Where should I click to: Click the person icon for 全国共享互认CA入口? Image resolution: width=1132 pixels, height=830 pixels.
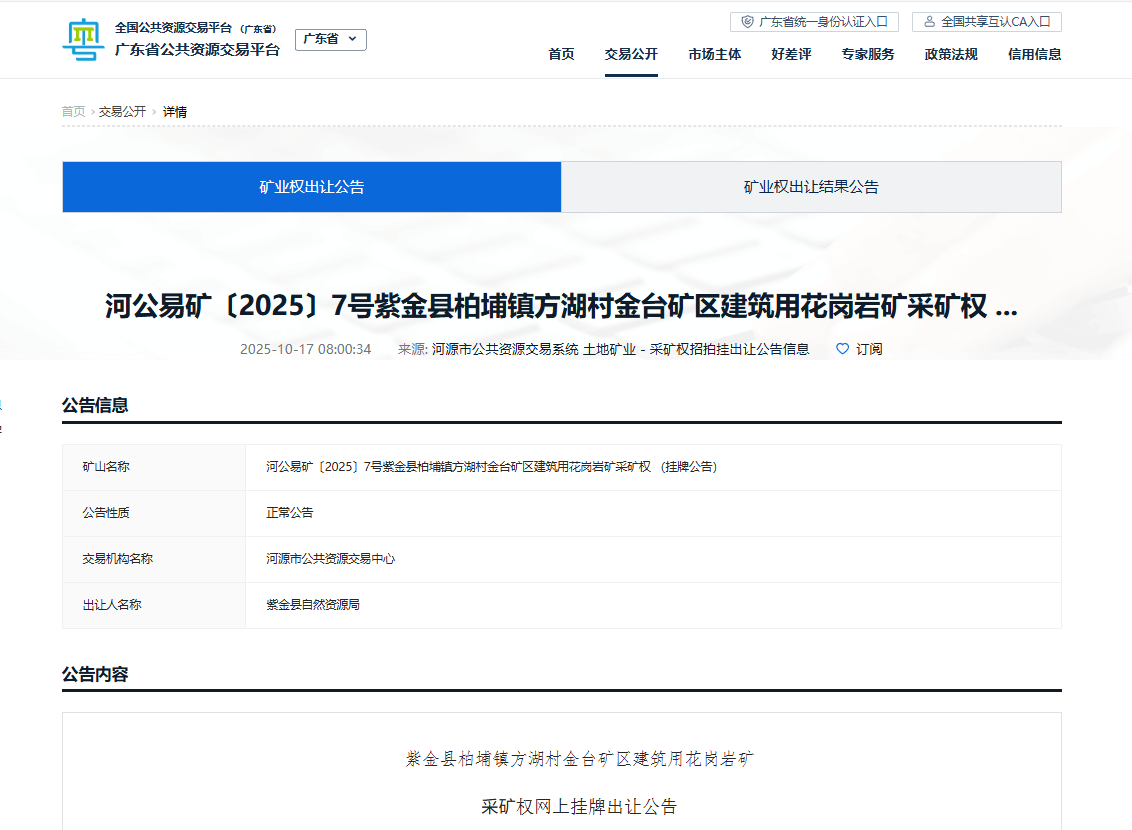[x=929, y=21]
